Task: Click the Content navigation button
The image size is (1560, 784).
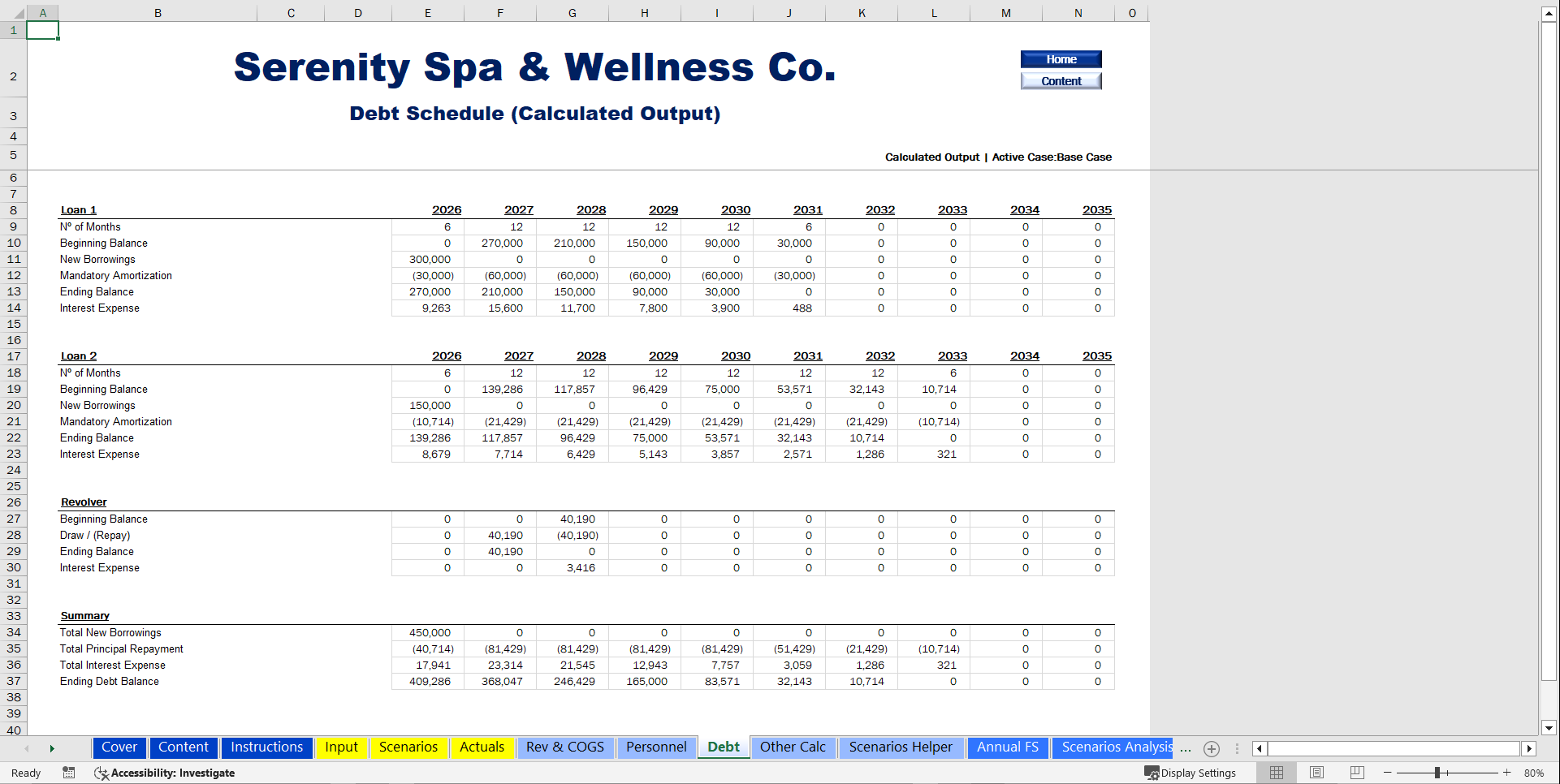Action: click(x=1061, y=80)
